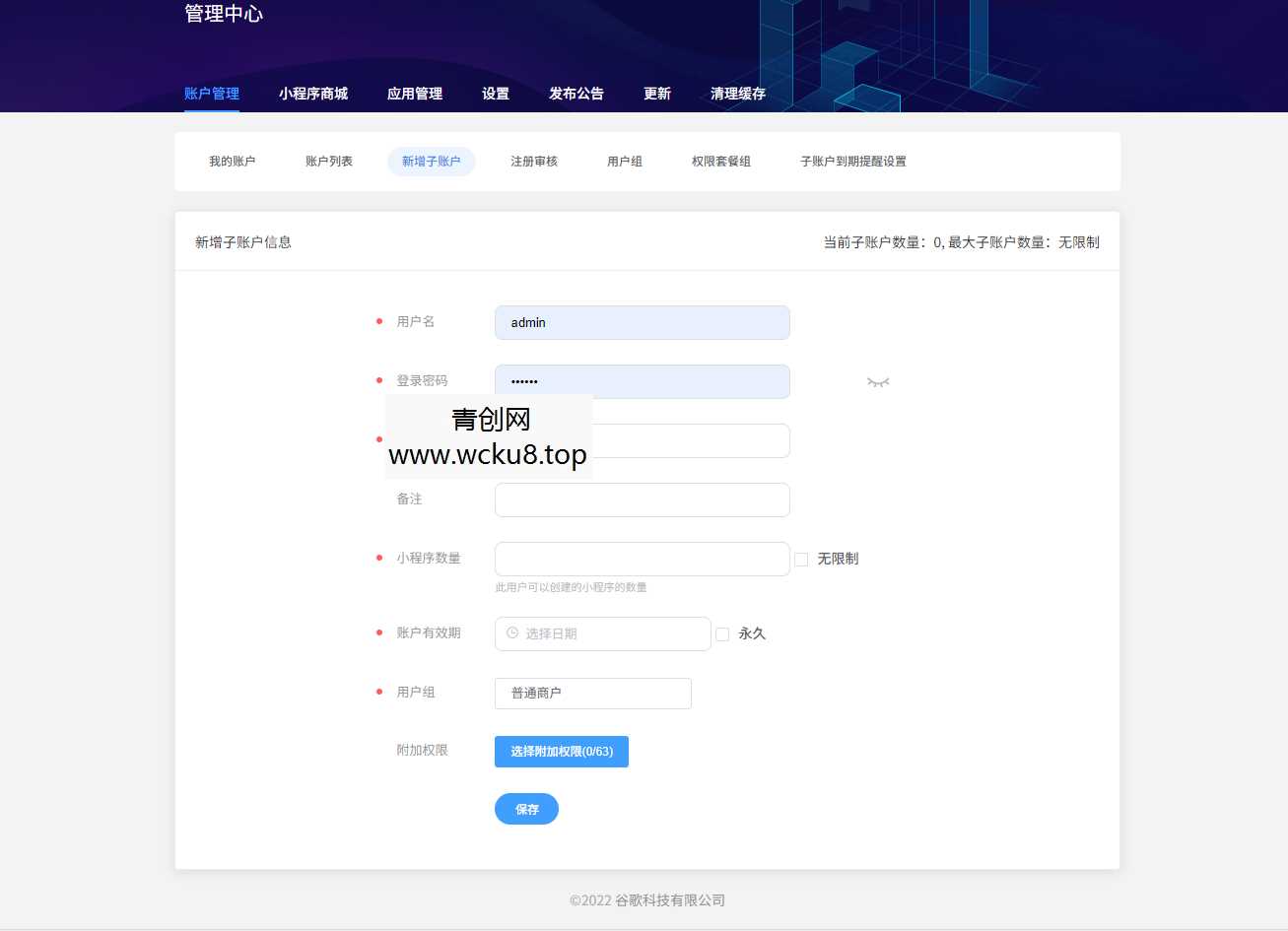Click the blue 保存 button
This screenshot has height=931, width=1288.
coord(526,809)
